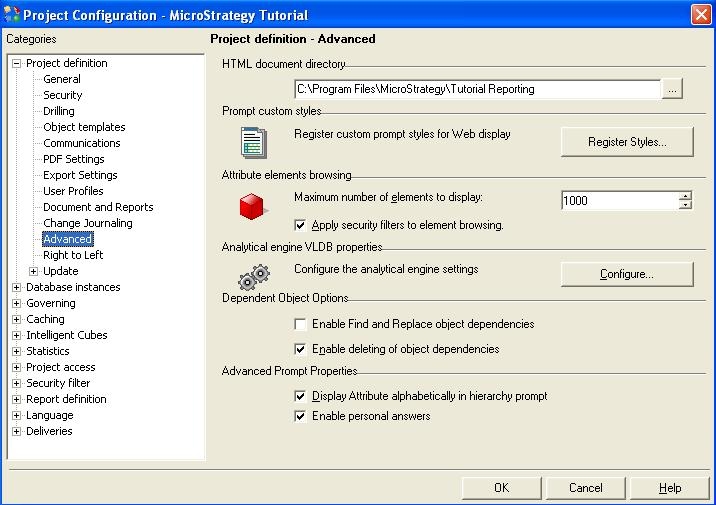Open the Change Journaling category
Image resolution: width=716 pixels, height=505 pixels.
coord(87,223)
